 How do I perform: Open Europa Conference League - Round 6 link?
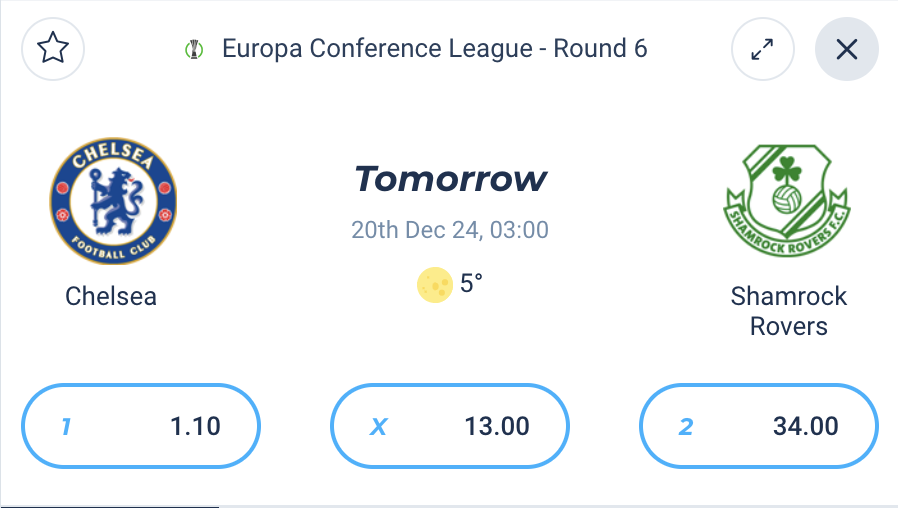coord(435,49)
